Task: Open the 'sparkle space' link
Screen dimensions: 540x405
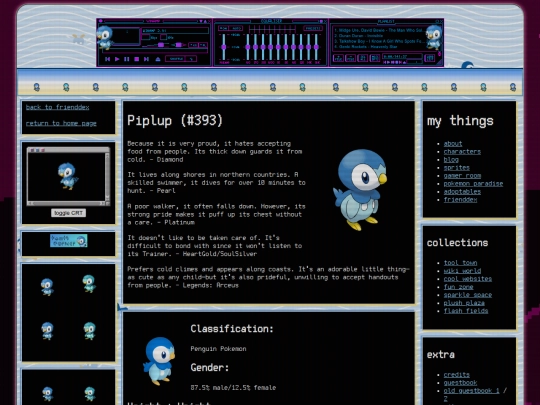Action: (467, 295)
